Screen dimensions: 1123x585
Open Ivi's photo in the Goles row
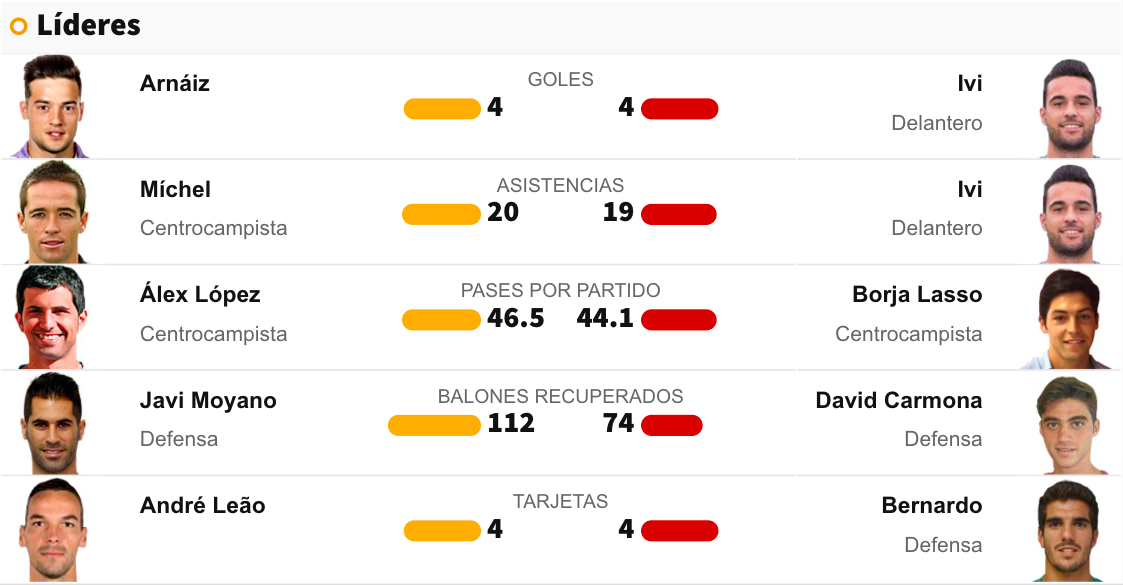click(1070, 107)
